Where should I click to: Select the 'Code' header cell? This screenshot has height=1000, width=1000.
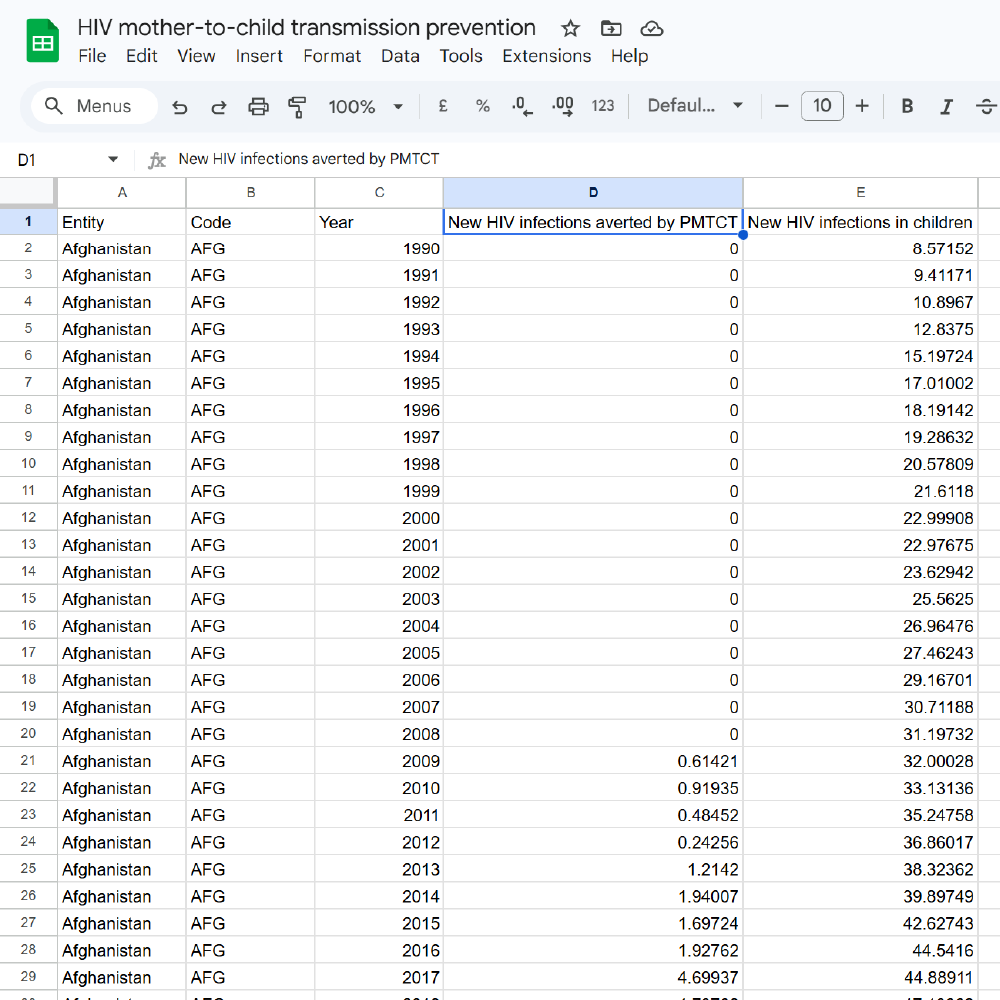251,222
